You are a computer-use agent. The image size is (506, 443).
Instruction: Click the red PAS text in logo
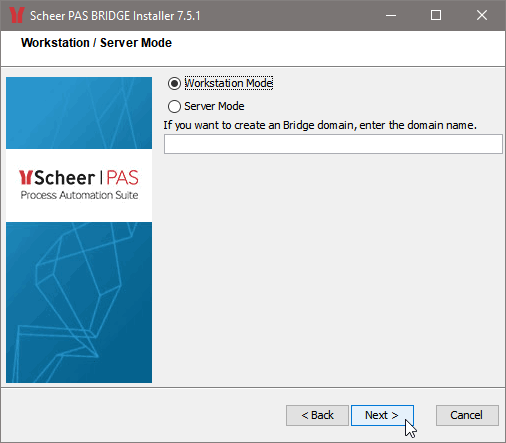(122, 178)
